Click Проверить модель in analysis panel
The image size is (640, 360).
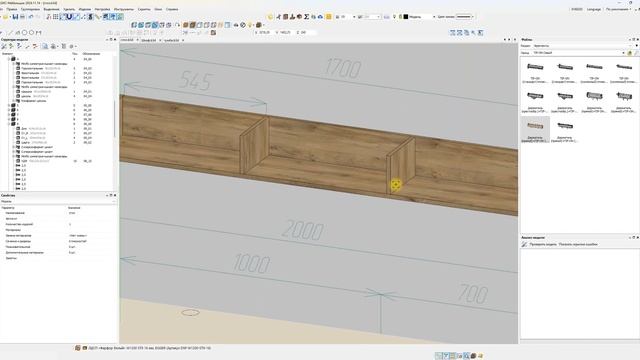(543, 244)
